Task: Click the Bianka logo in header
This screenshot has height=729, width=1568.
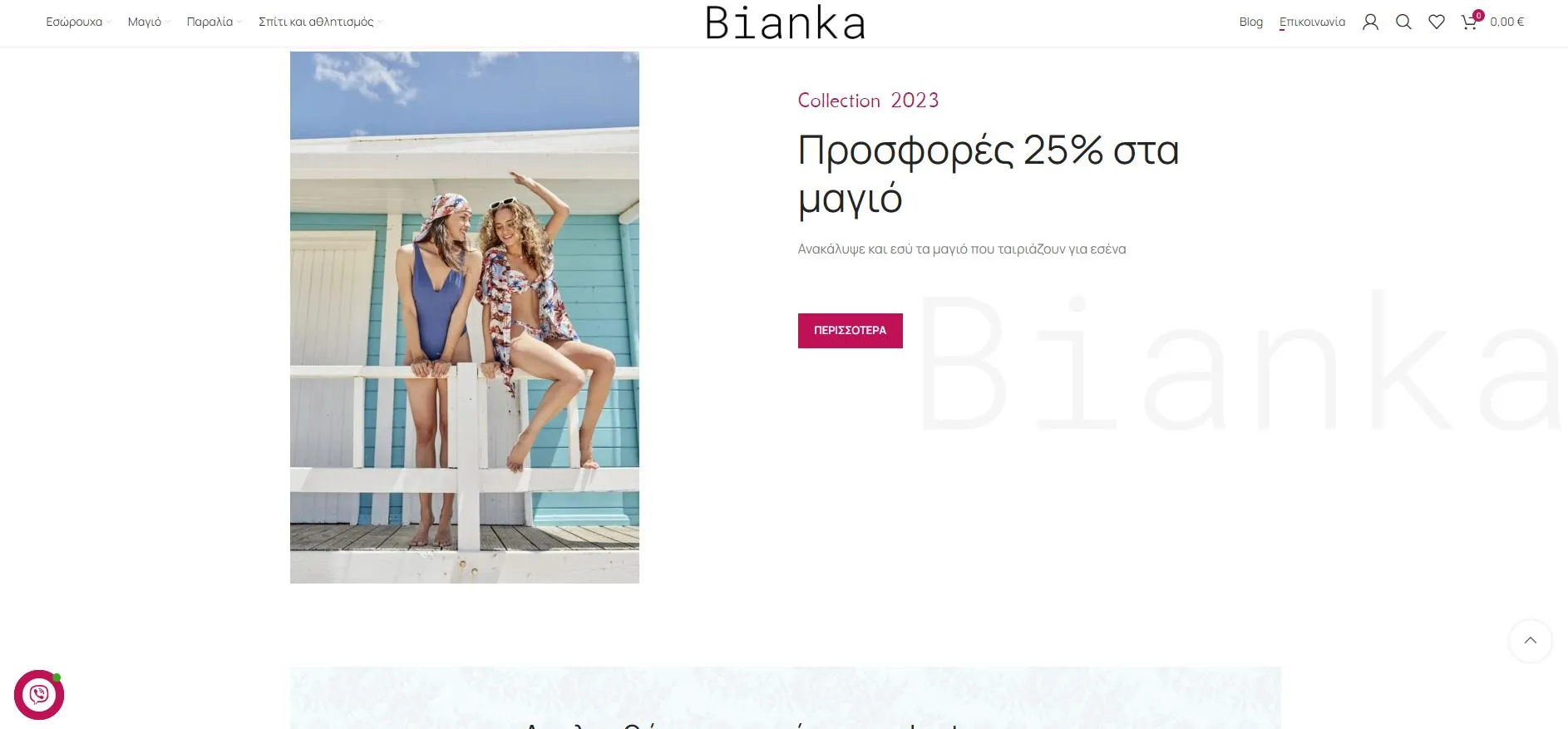Action: (785, 23)
